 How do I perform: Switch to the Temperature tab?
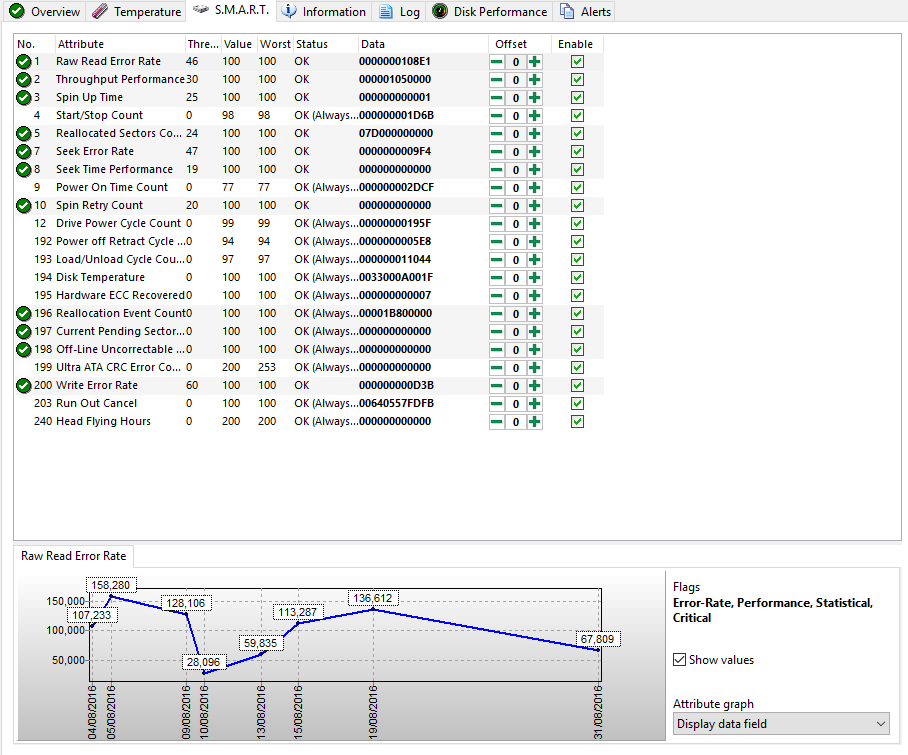(x=136, y=12)
